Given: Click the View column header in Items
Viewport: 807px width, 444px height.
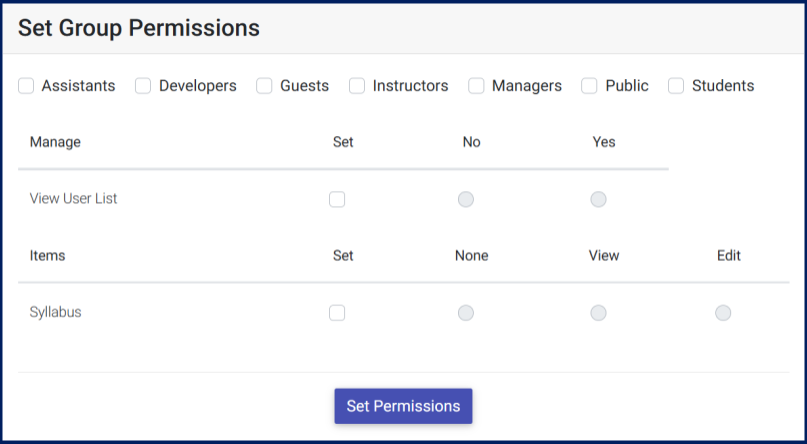Looking at the screenshot, I should pyautogui.click(x=604, y=256).
